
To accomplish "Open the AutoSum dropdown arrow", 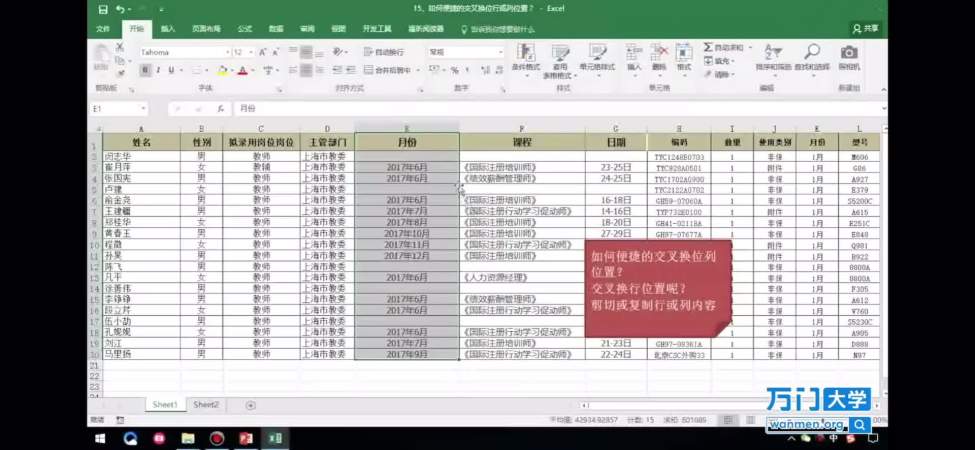I will (749, 48).
